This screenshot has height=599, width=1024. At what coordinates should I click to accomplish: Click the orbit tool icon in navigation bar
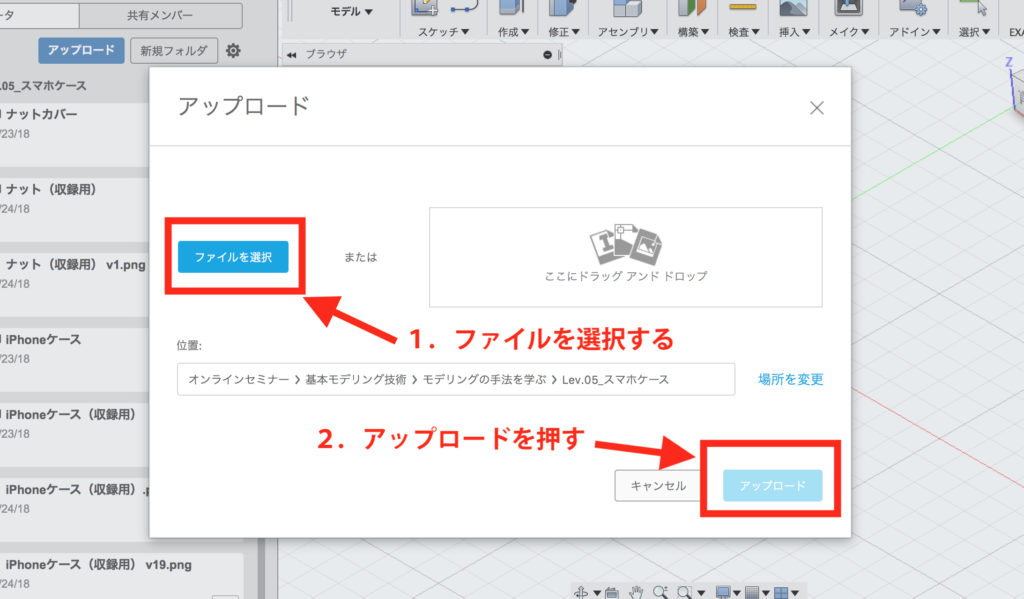pyautogui.click(x=582, y=592)
